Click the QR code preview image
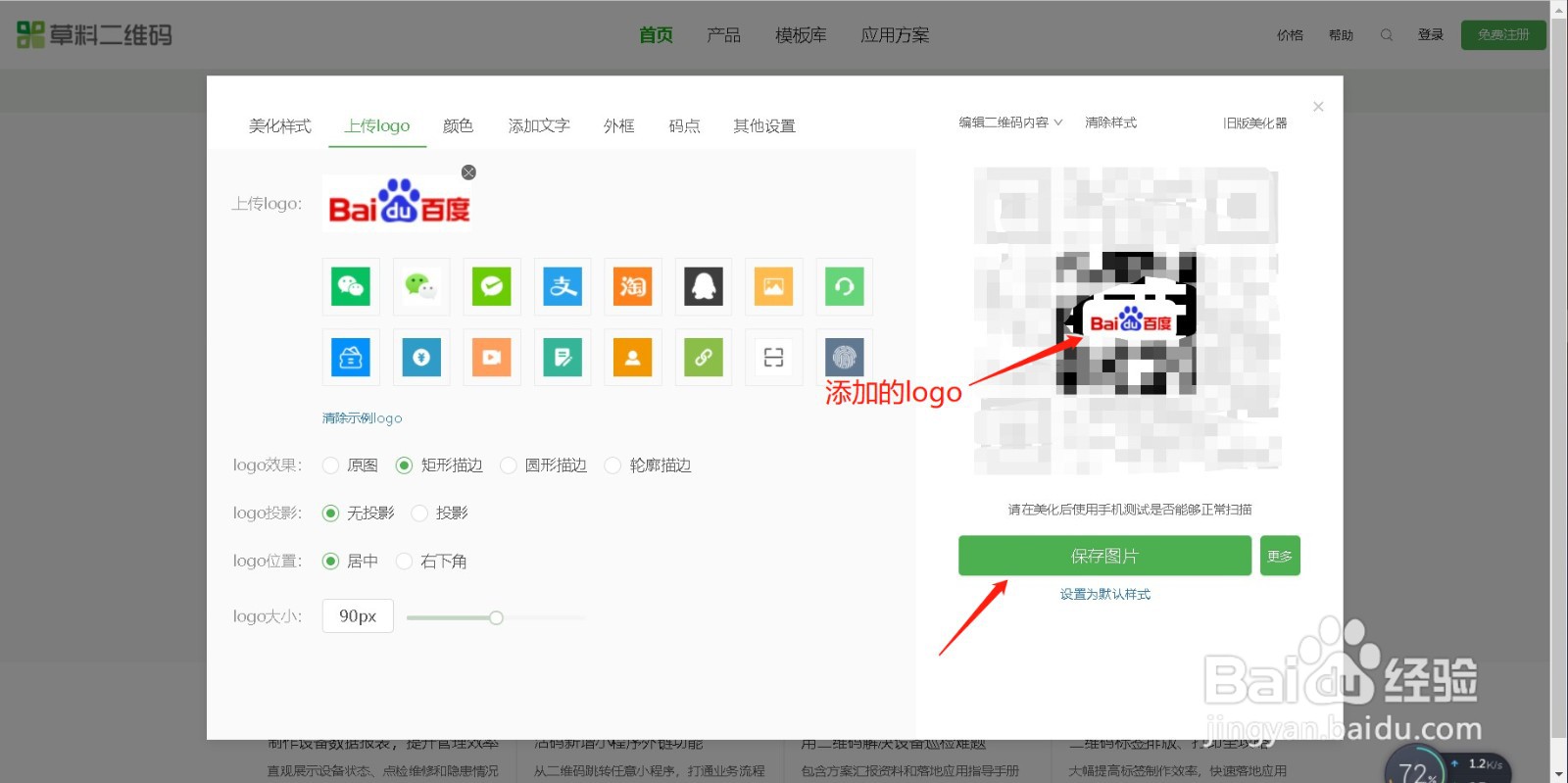The height and width of the screenshot is (783, 1568). point(1127,321)
